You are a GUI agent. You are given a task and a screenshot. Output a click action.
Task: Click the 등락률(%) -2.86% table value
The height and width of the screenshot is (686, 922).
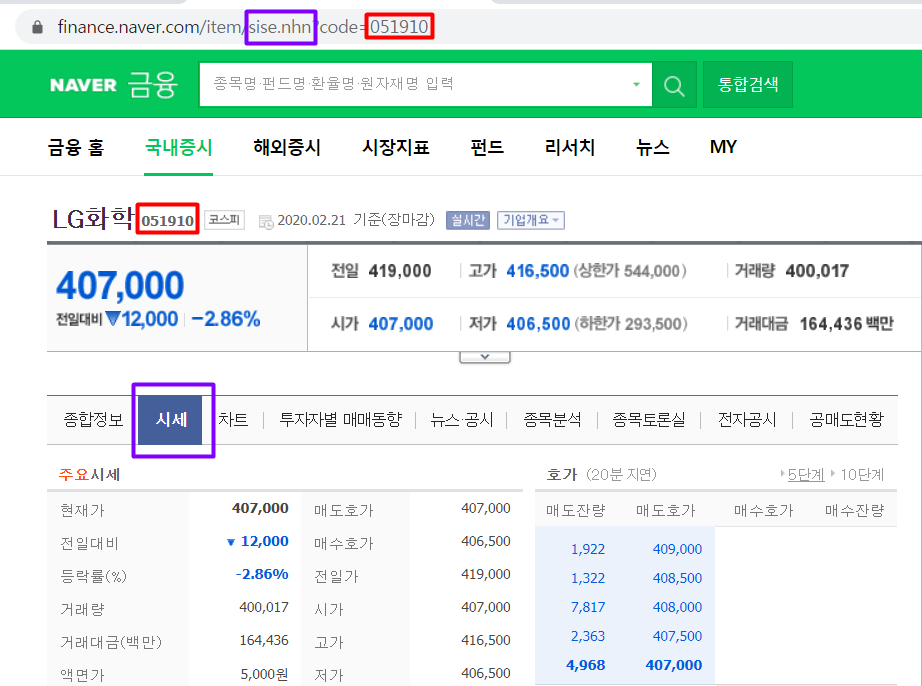262,574
